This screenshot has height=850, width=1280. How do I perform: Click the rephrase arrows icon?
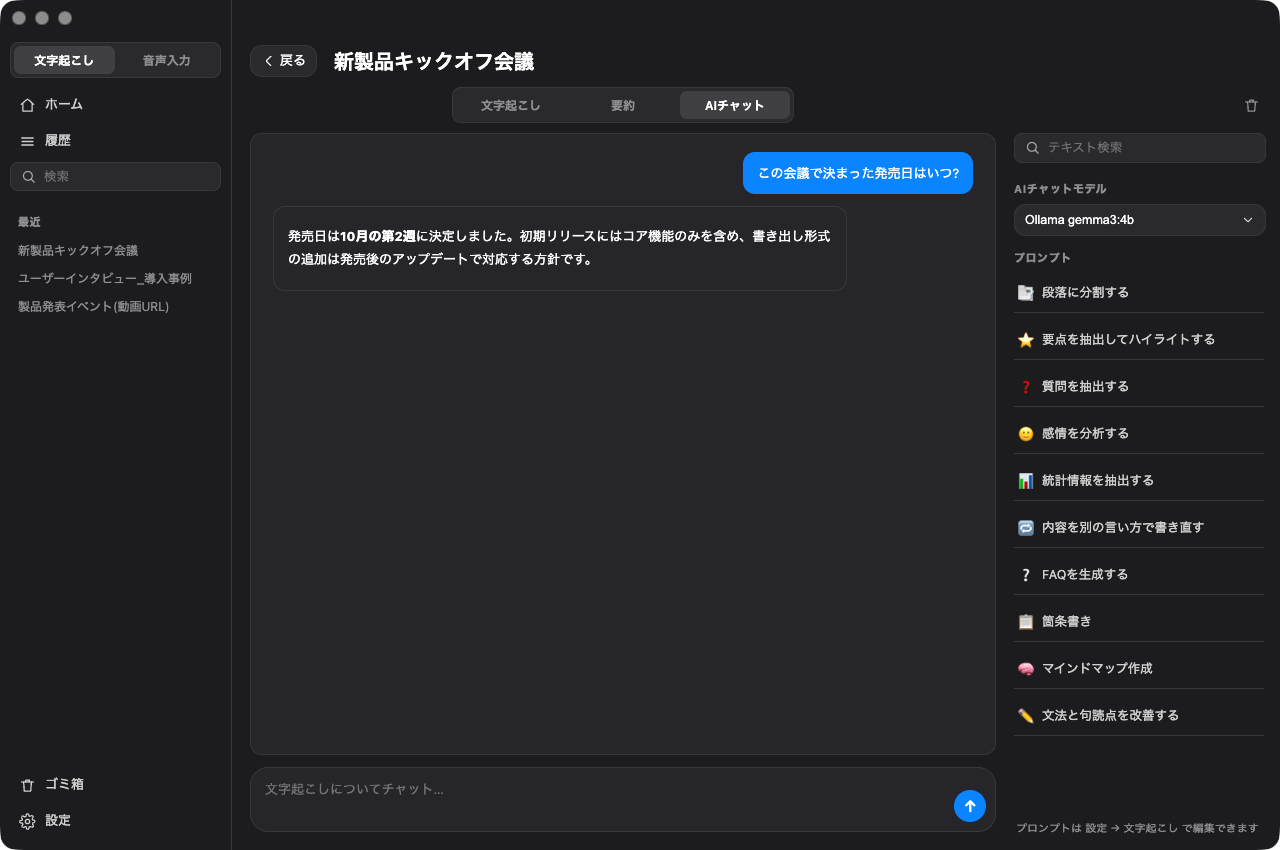(1025, 528)
